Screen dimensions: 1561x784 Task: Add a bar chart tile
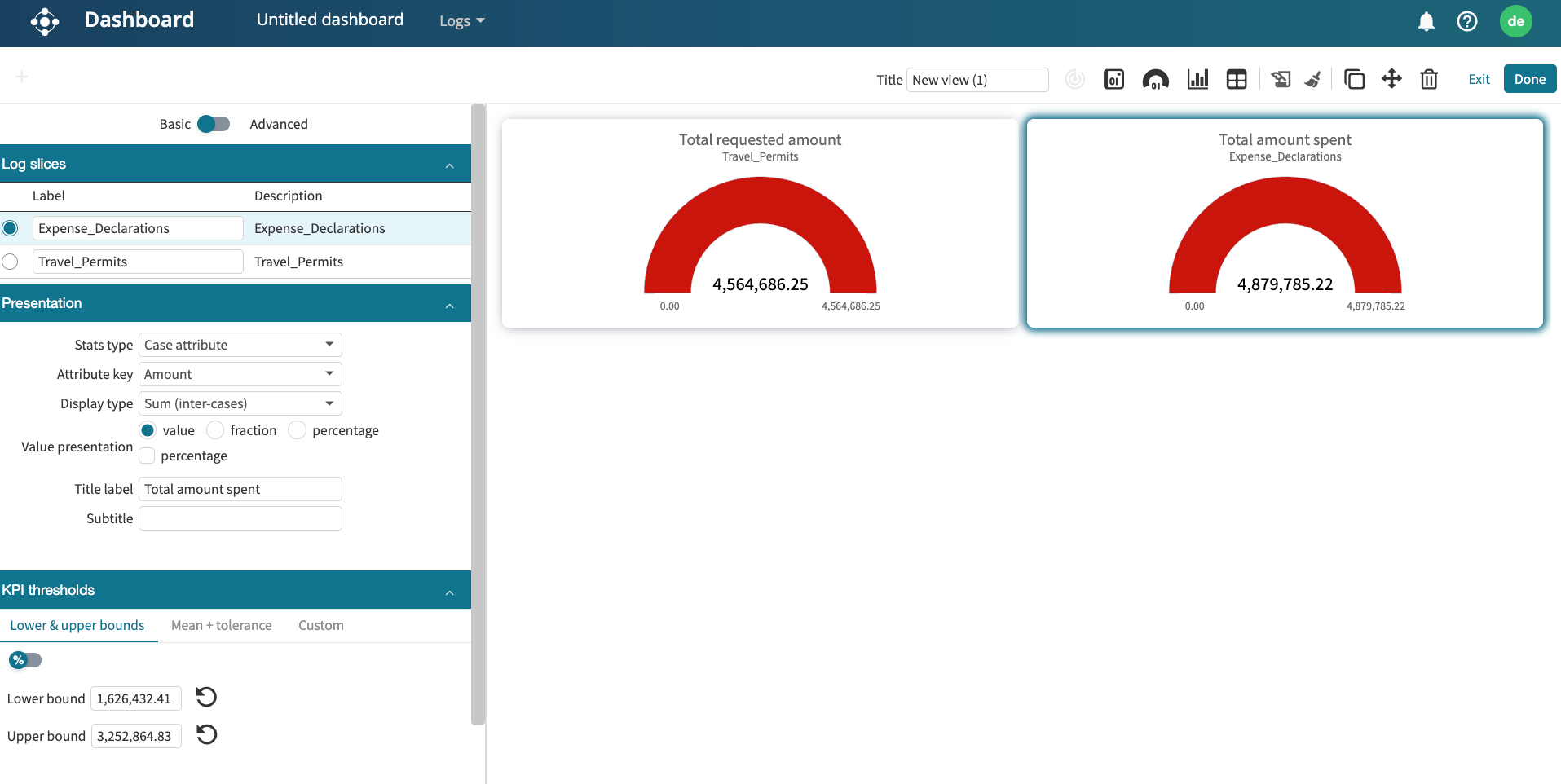point(1197,79)
